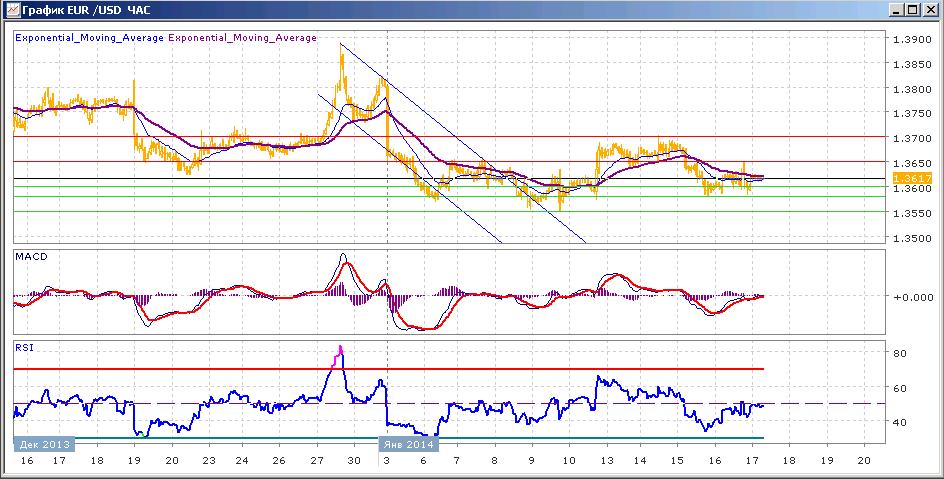Select the blue Exponential_Moving_Average legend label
Viewport: 944px width, 479px height.
[89, 37]
